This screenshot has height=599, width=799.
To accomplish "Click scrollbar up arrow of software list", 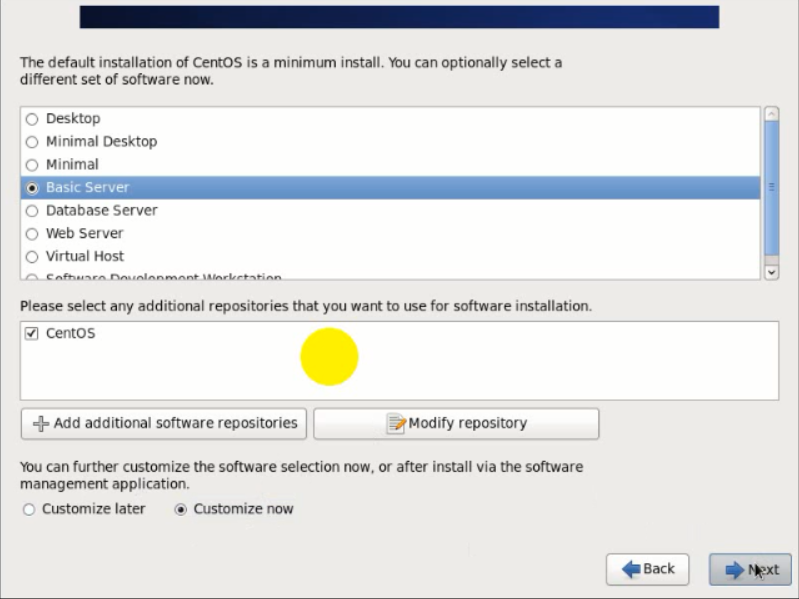I will [x=771, y=114].
